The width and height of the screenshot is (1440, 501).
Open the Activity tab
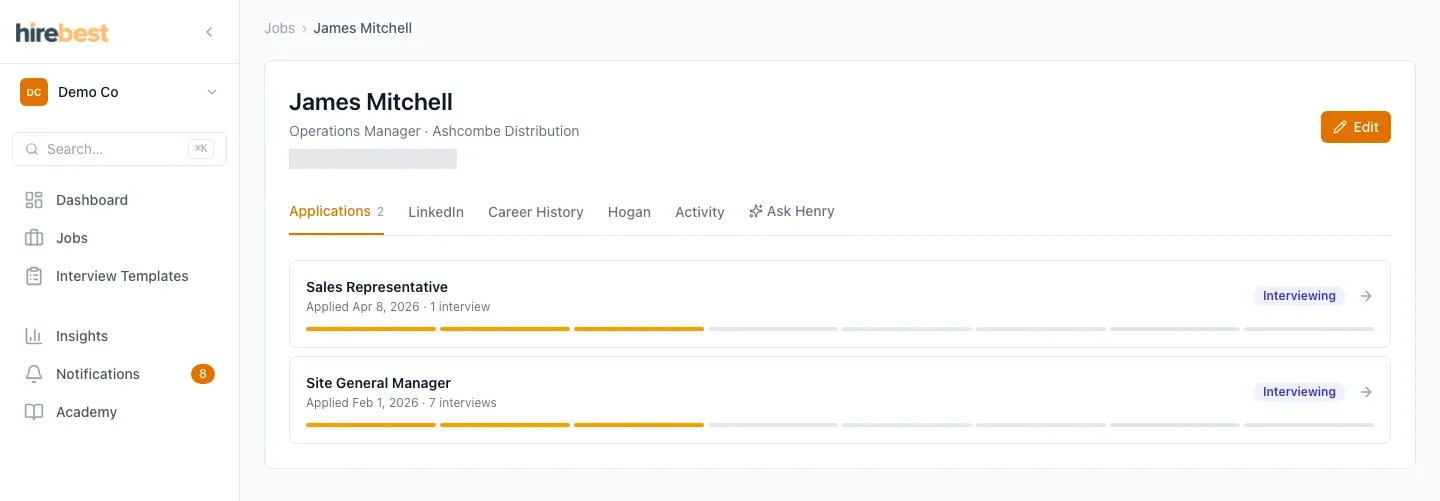click(x=700, y=212)
